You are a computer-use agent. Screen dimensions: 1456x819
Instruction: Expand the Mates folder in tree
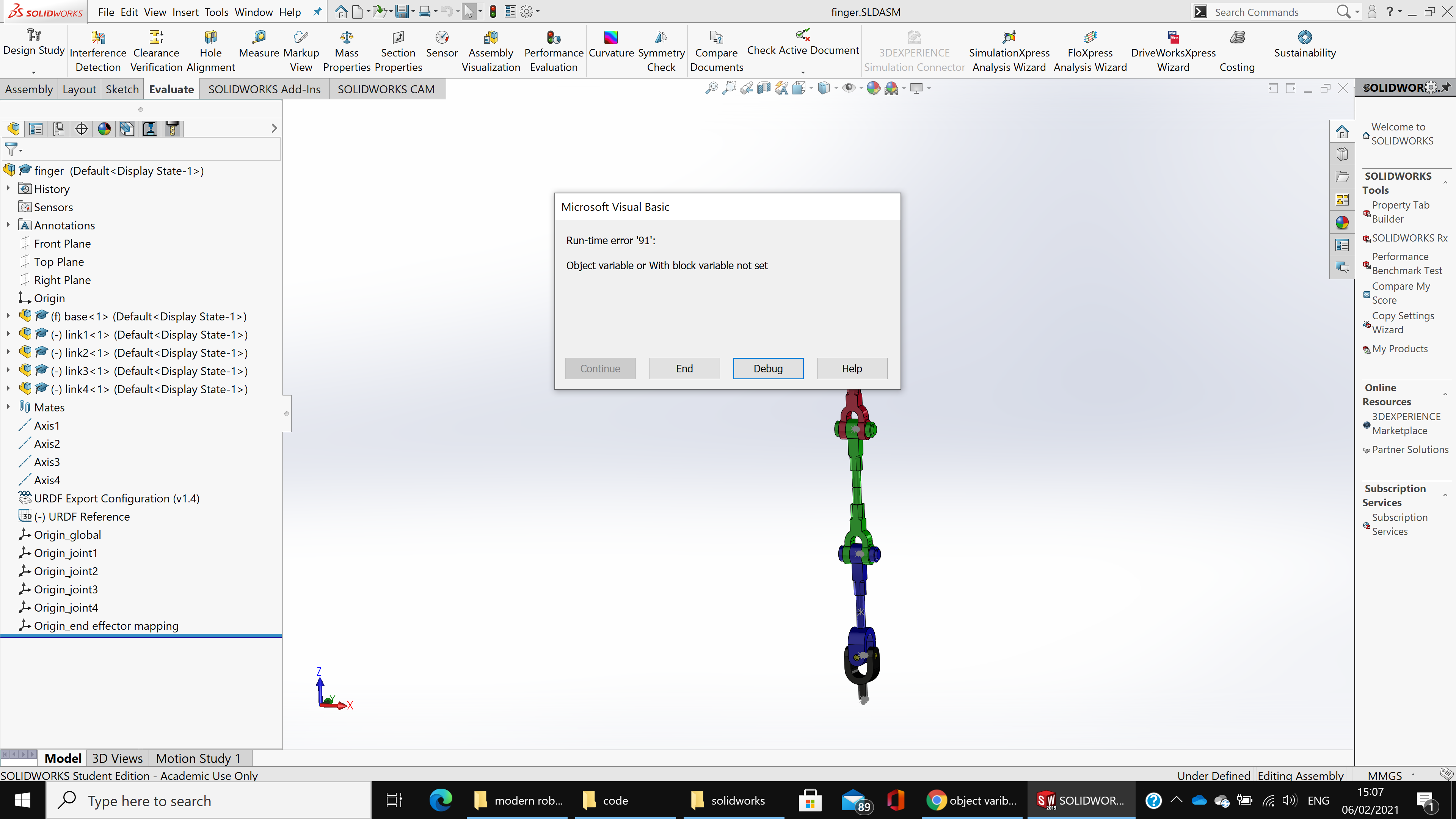[8, 407]
